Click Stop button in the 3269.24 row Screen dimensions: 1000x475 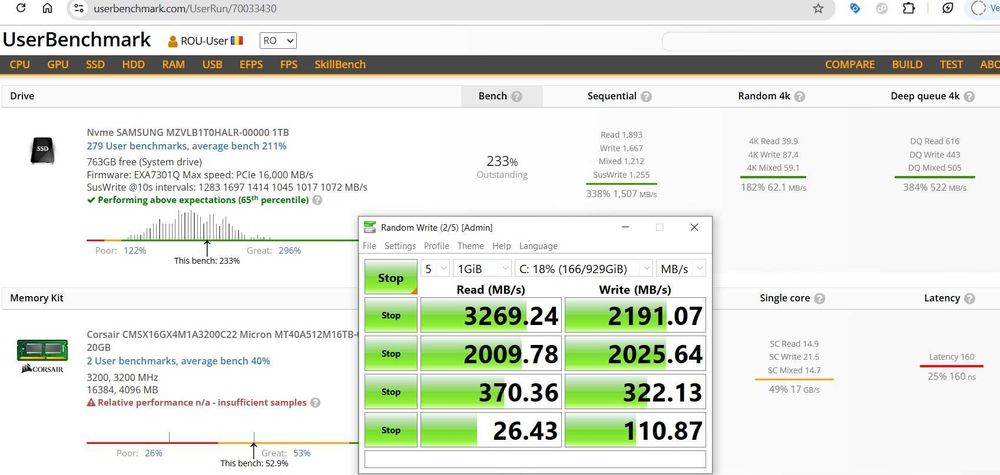pos(390,315)
